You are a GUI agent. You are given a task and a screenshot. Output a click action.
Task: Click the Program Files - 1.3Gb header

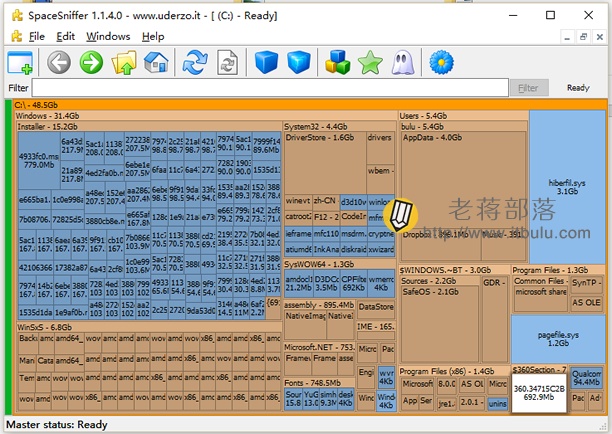pos(558,270)
